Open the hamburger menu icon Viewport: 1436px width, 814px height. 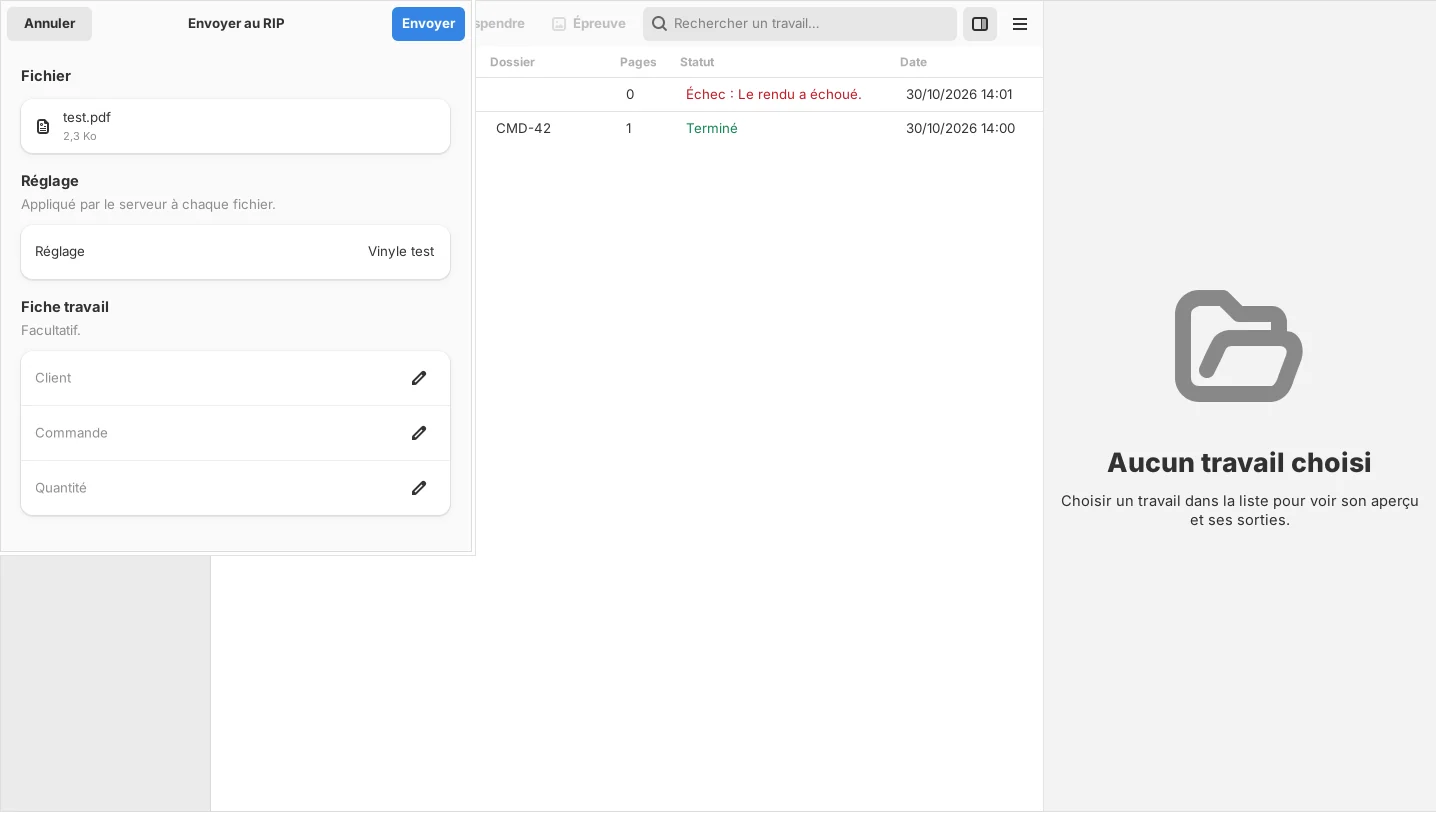click(1020, 24)
